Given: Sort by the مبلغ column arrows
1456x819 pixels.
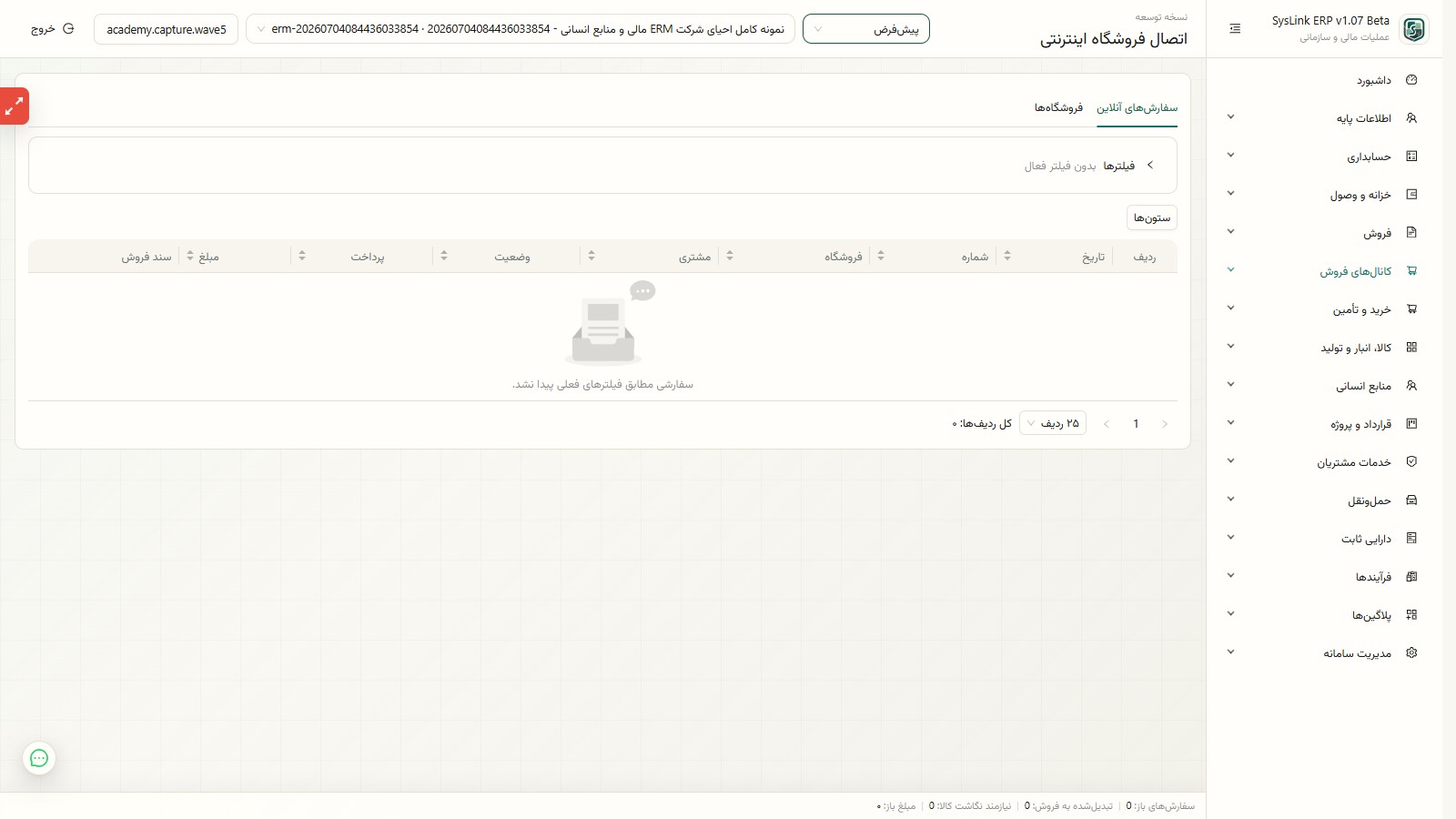Looking at the screenshot, I should pyautogui.click(x=190, y=257).
